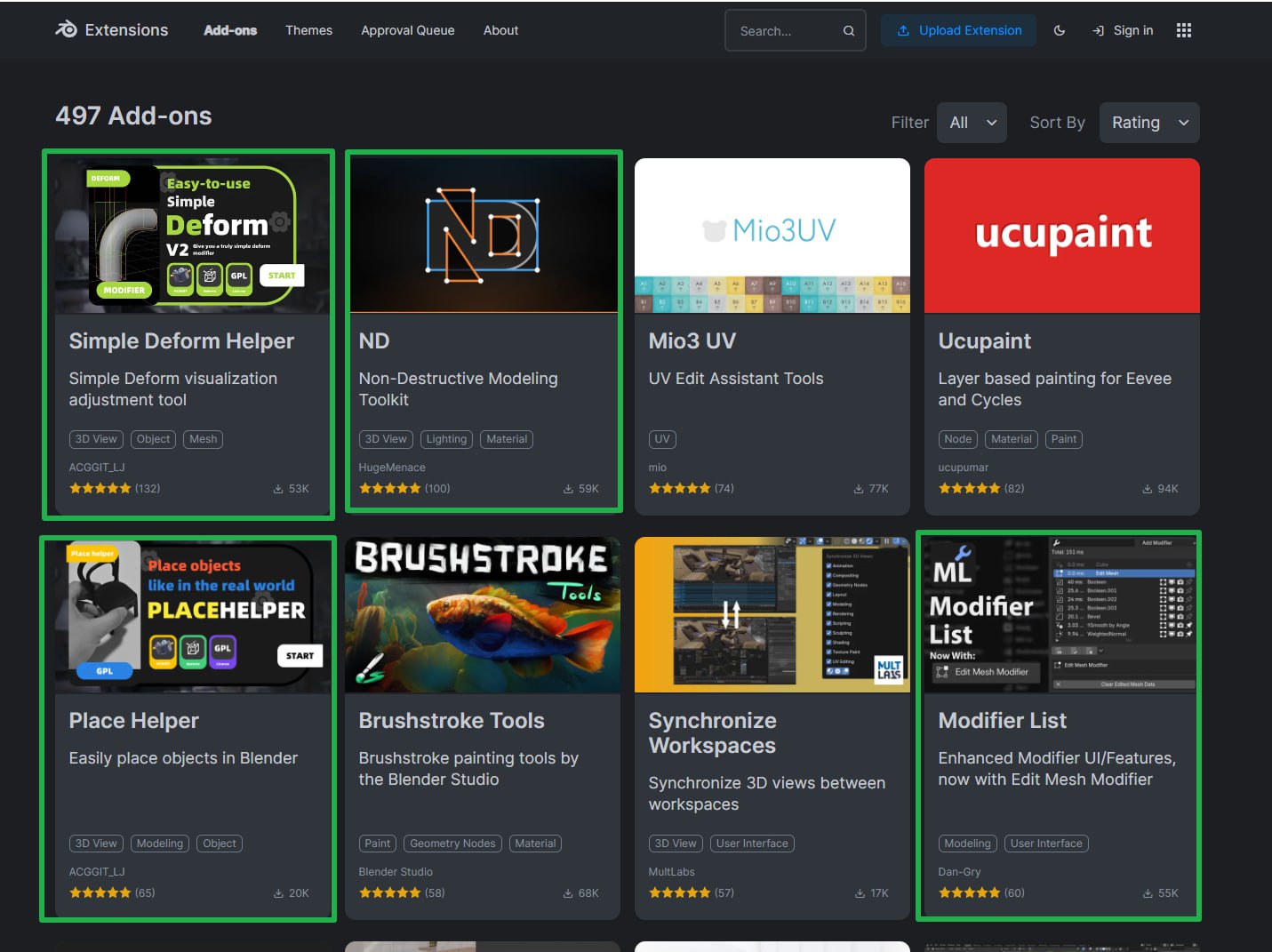The height and width of the screenshot is (952, 1272).
Task: Click the 94K download icon on Ucupaint
Action: [1148, 489]
